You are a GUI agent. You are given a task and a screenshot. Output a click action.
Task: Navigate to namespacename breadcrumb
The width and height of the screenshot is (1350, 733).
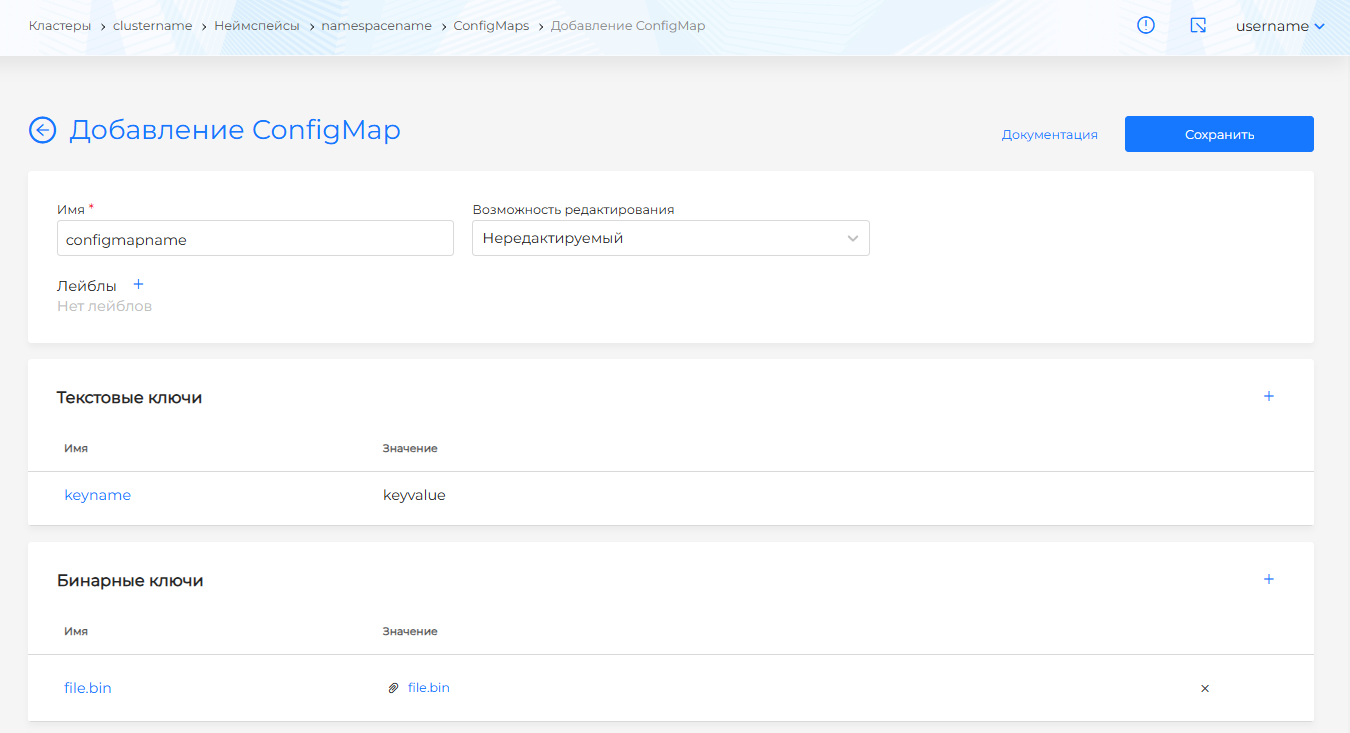[x=376, y=26]
